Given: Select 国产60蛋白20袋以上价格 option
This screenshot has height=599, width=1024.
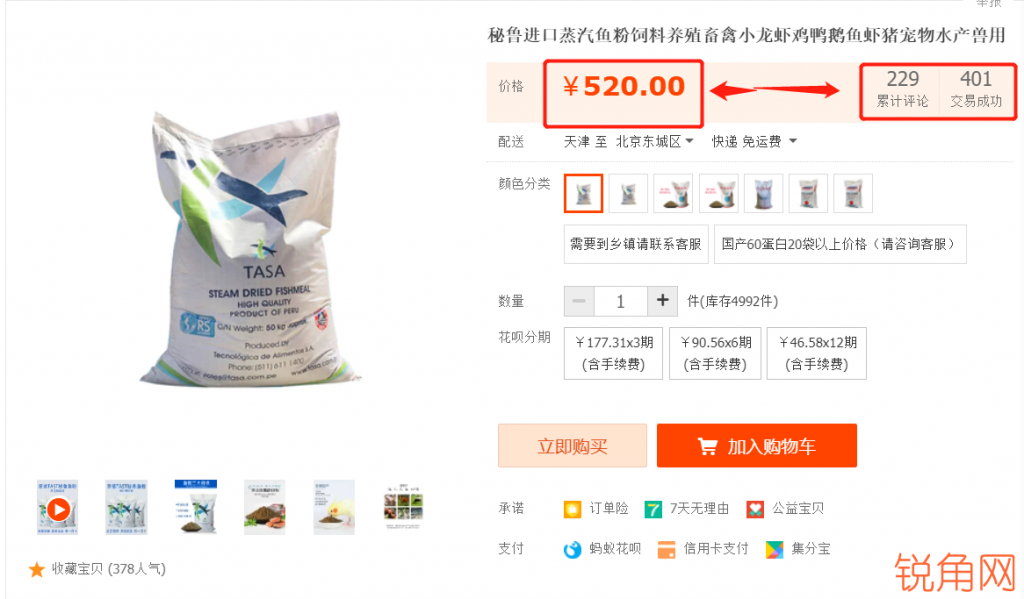Looking at the screenshot, I should [x=840, y=244].
